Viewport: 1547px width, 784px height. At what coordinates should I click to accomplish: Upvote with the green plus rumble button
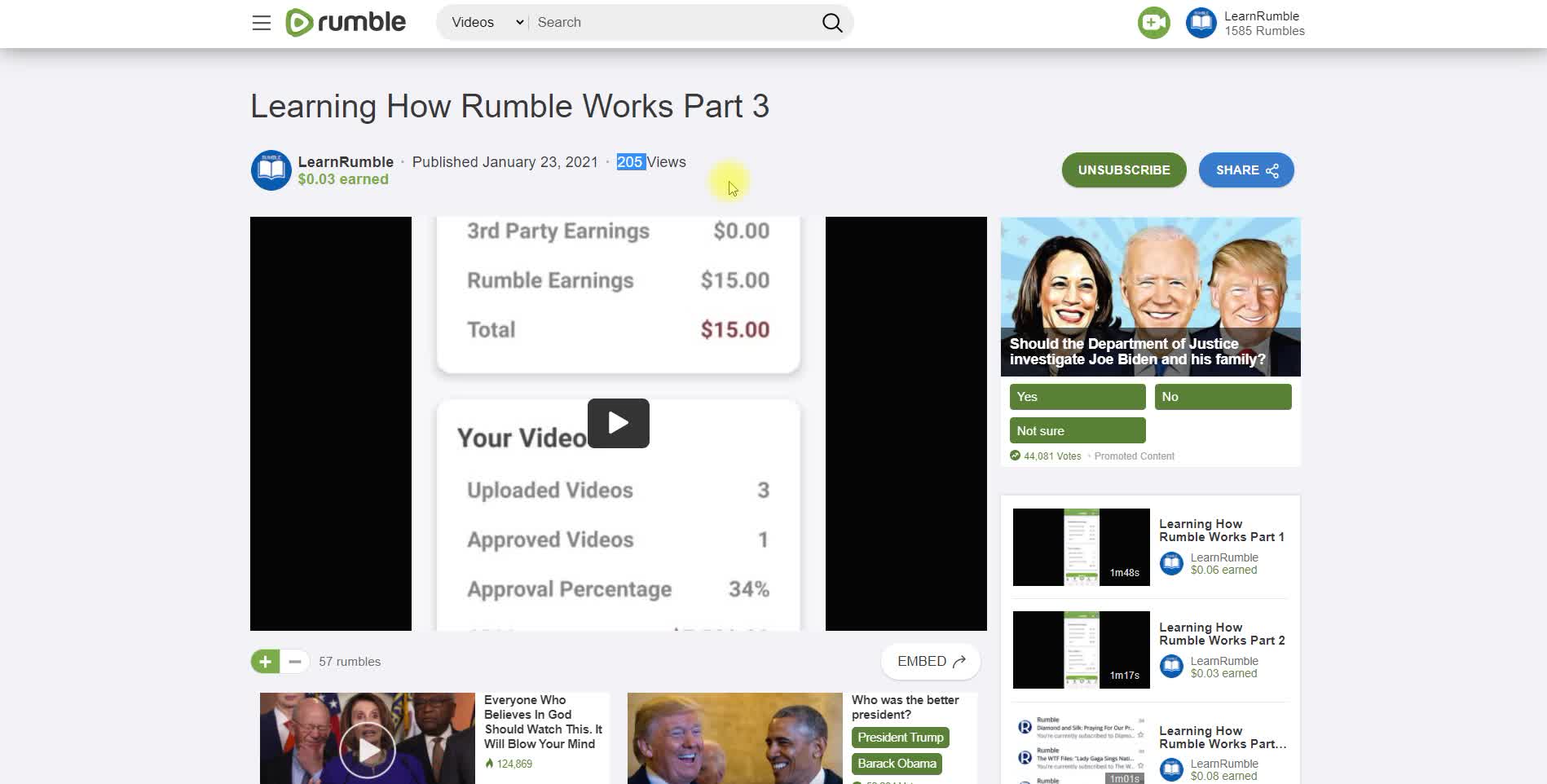[265, 662]
